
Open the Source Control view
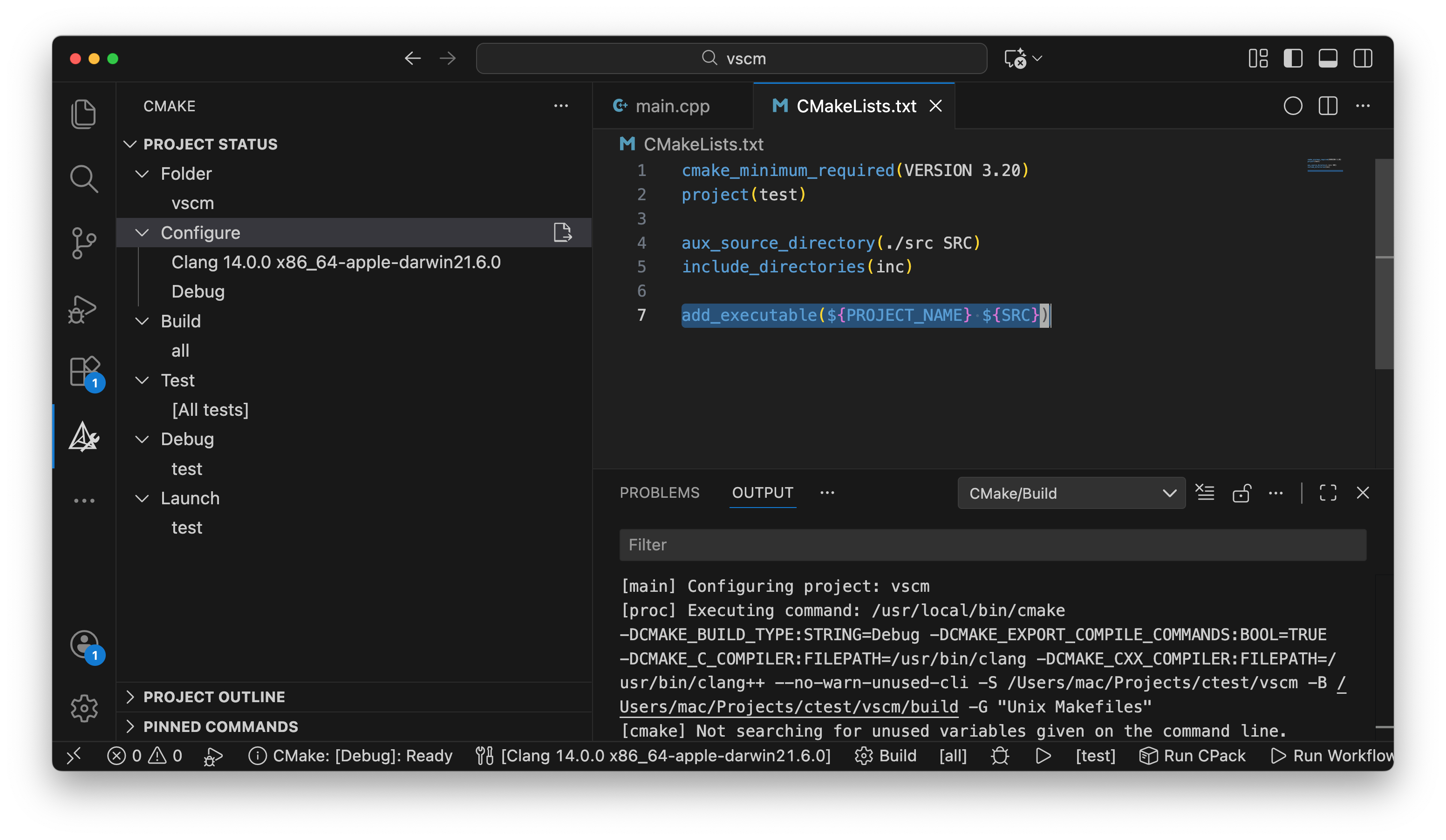[x=84, y=244]
